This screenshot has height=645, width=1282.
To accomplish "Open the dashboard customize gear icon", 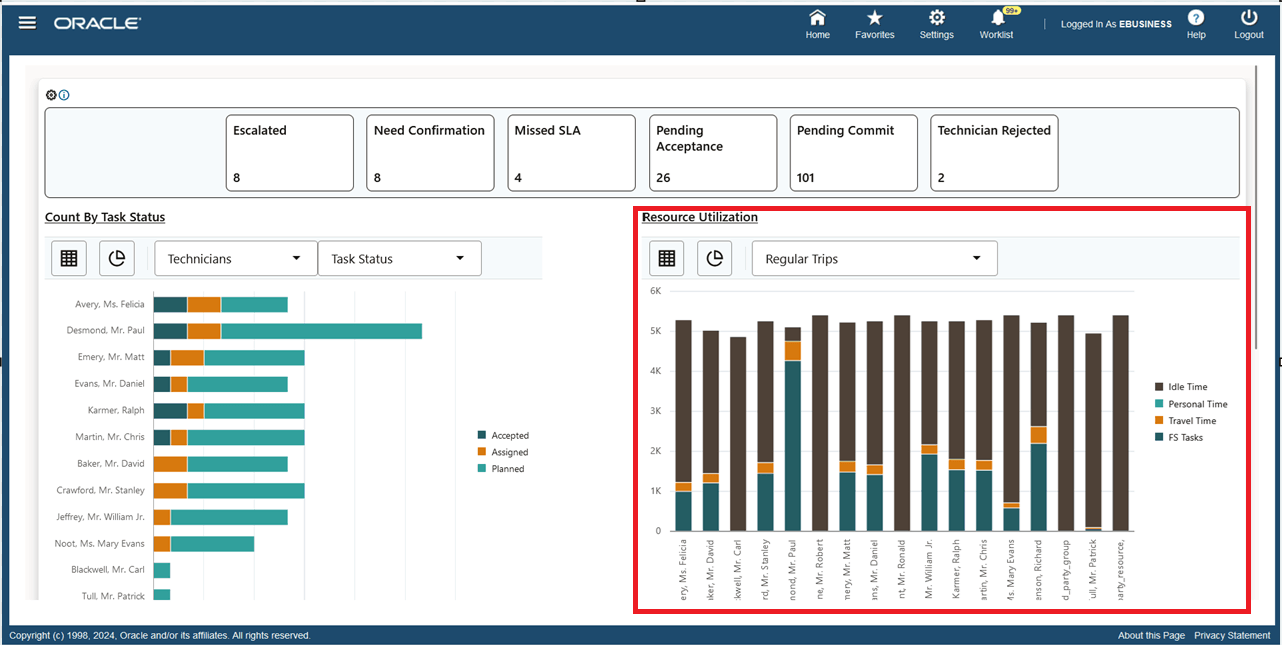I will tap(51, 94).
